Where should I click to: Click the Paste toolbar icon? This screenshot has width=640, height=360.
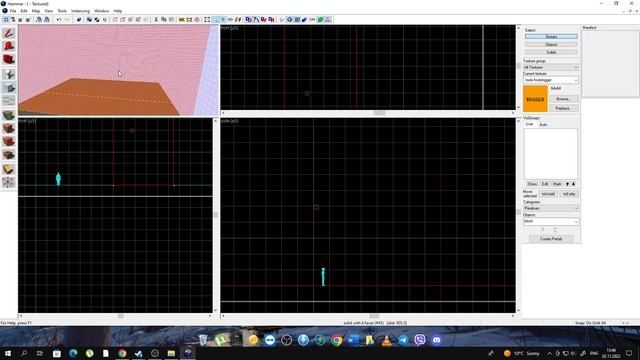coord(171,20)
